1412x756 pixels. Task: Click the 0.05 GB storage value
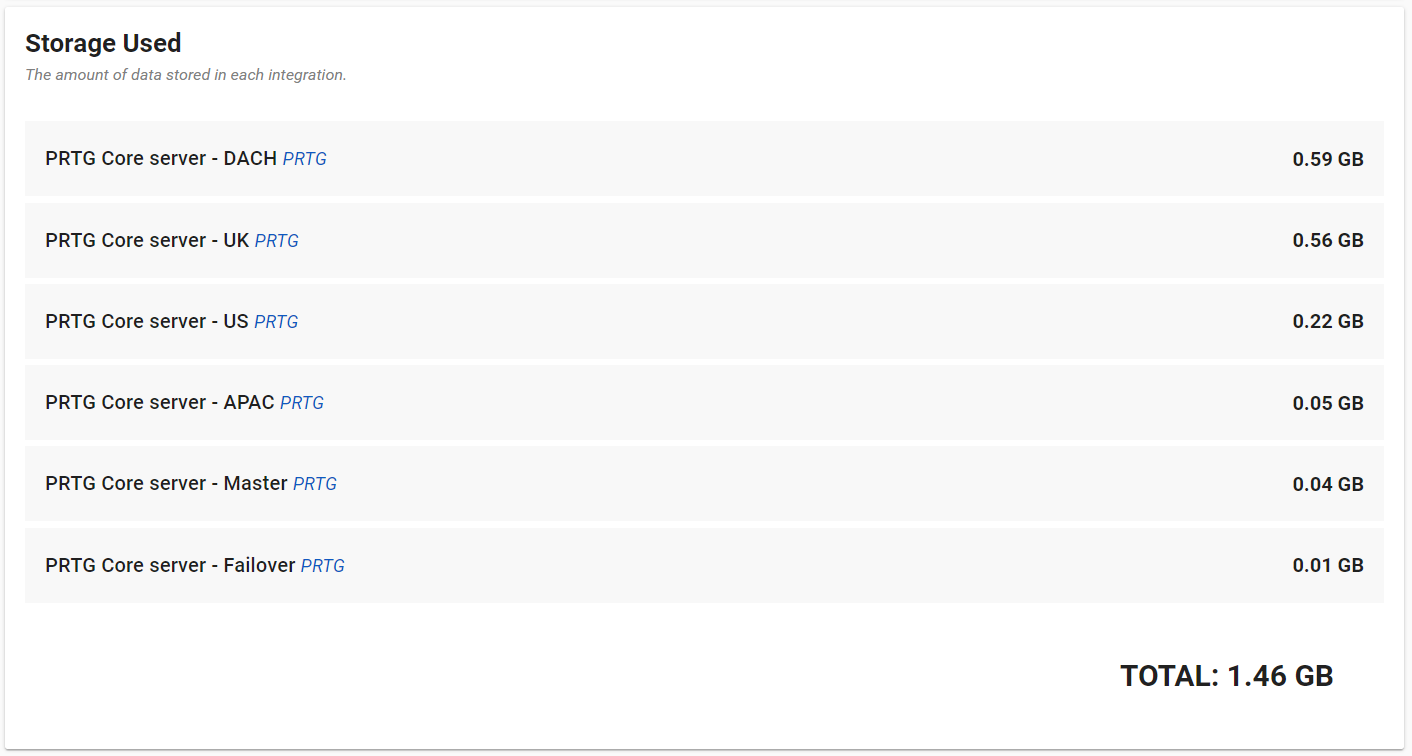click(1327, 403)
